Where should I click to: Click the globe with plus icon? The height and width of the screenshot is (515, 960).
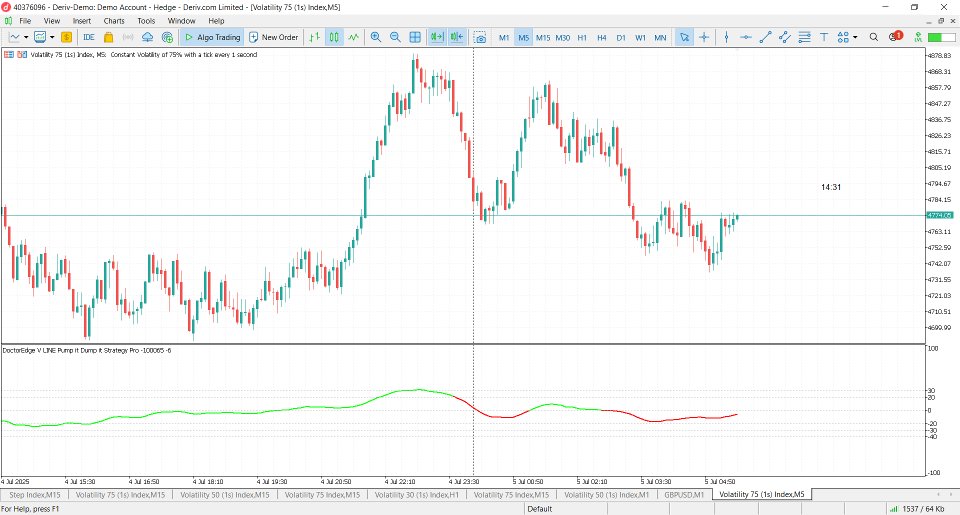pos(167,37)
